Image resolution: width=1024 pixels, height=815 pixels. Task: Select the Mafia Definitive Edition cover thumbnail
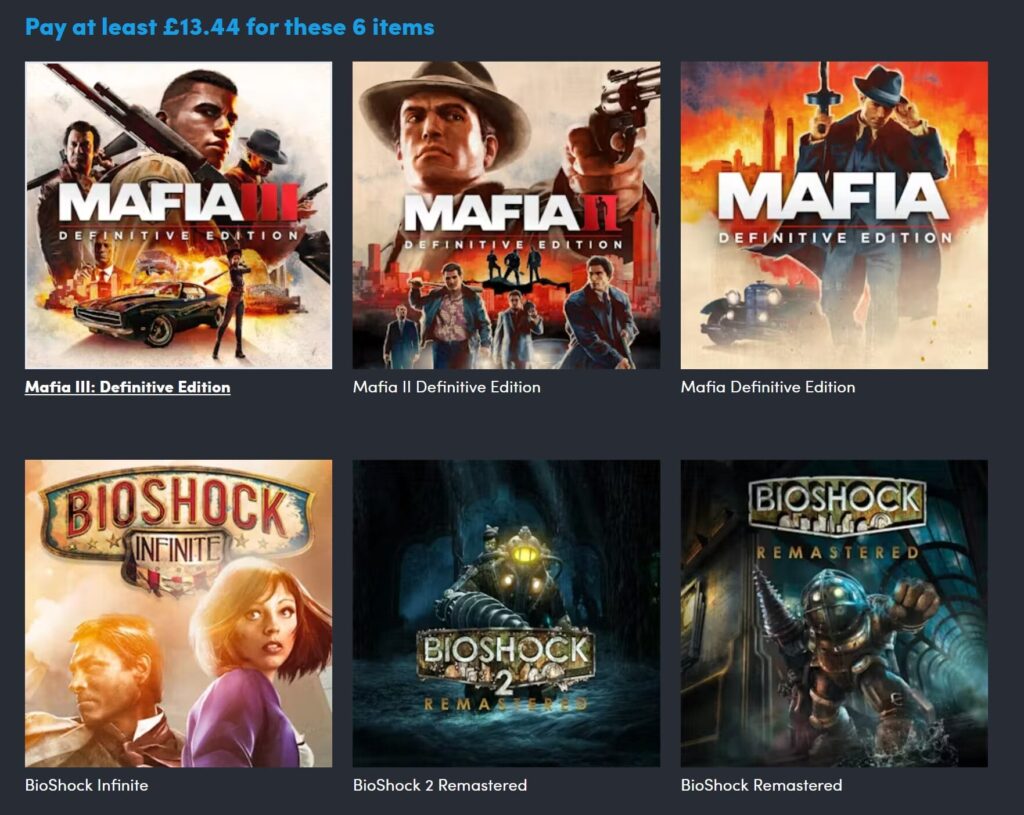click(834, 216)
